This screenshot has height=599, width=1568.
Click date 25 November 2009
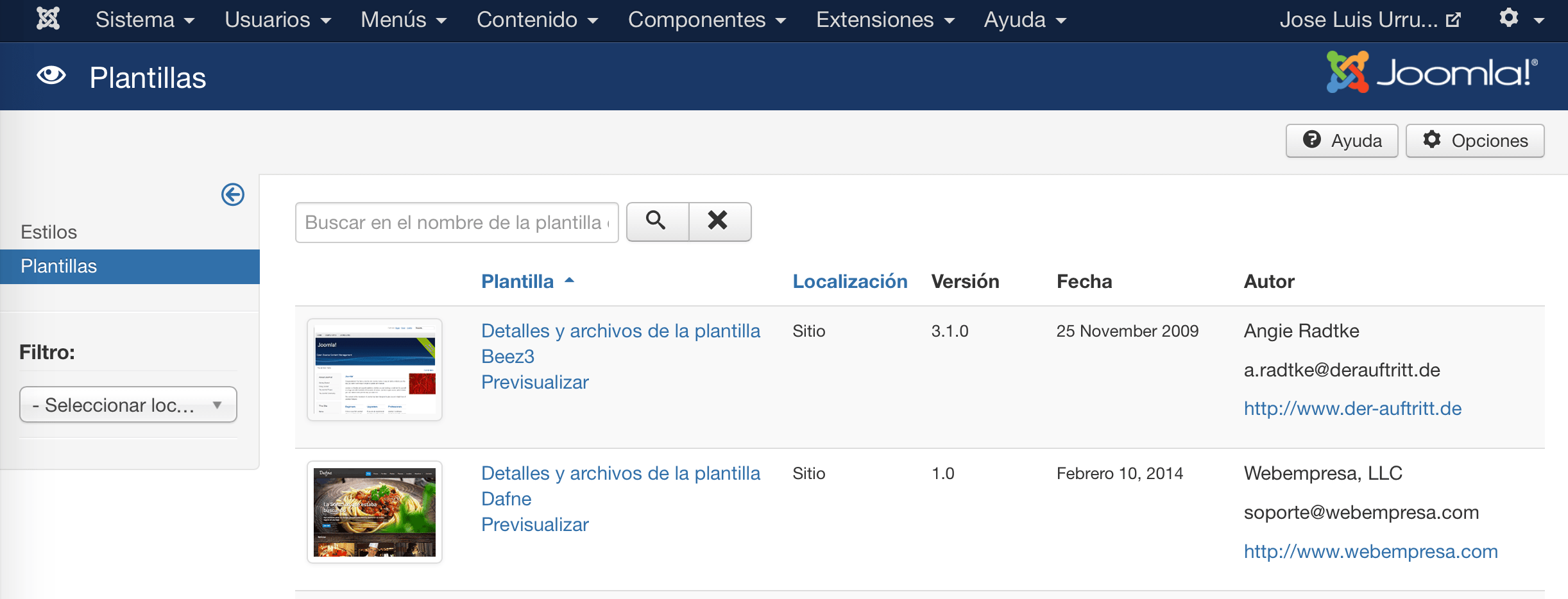1127,331
